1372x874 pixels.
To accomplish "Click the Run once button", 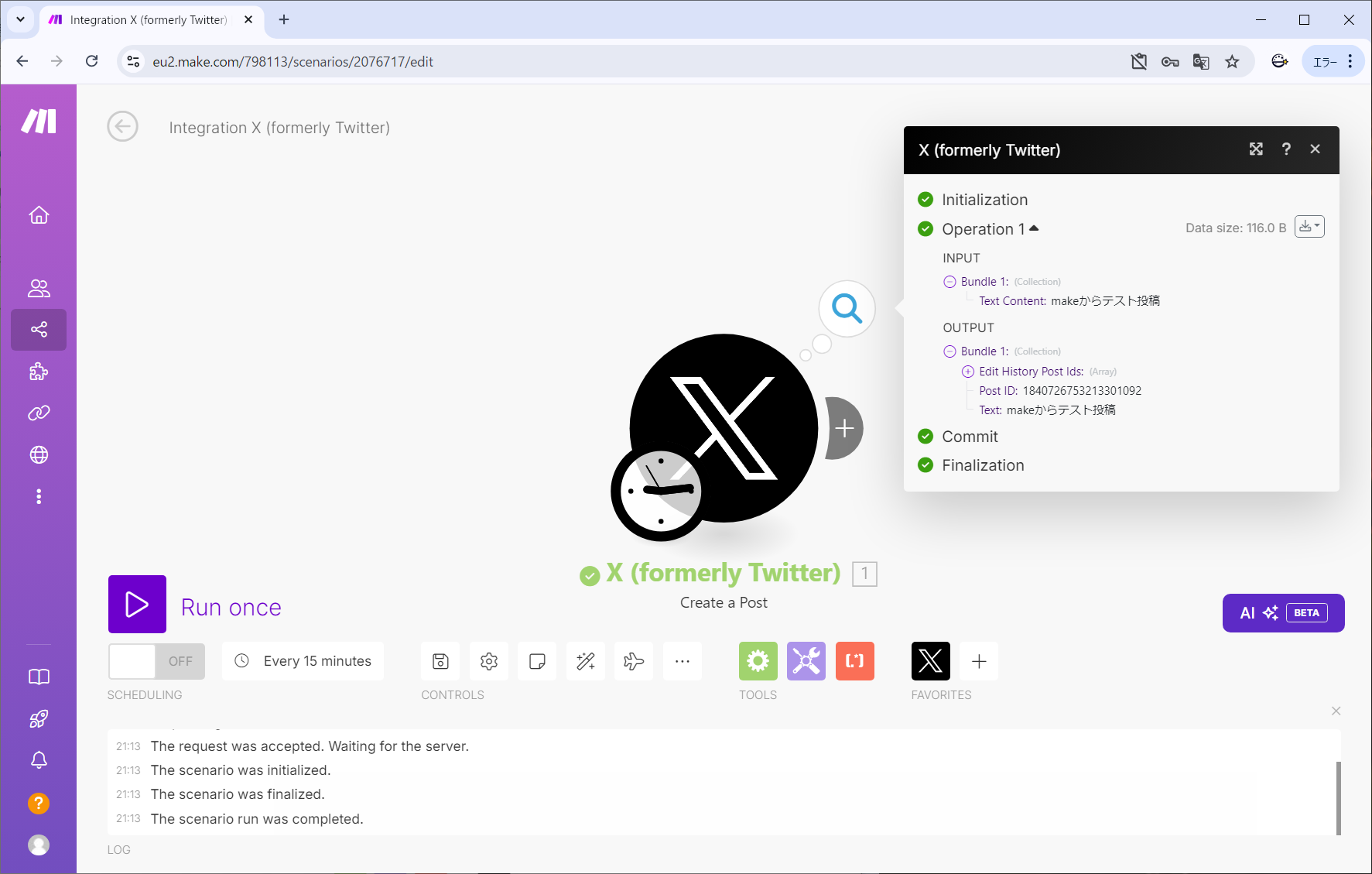I will pyautogui.click(x=137, y=605).
